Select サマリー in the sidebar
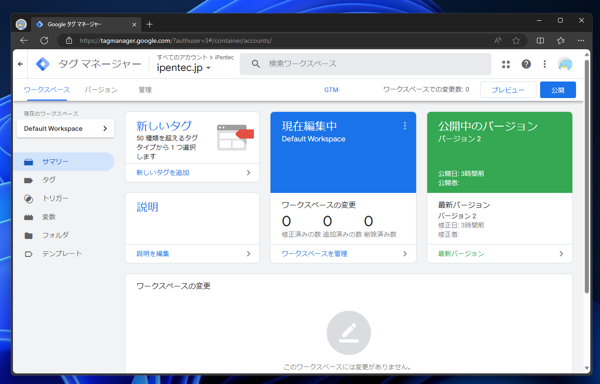 pyautogui.click(x=64, y=162)
